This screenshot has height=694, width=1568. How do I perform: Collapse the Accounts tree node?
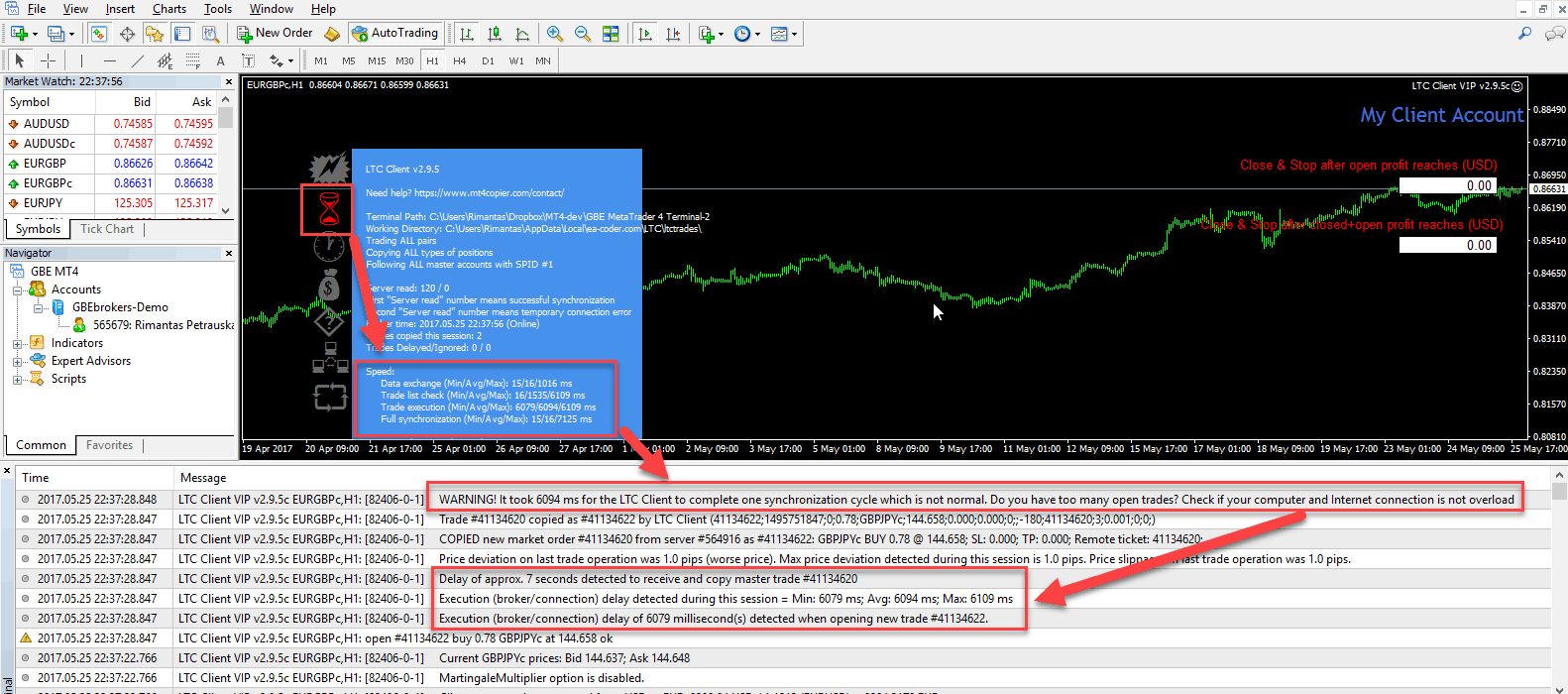click(x=17, y=290)
